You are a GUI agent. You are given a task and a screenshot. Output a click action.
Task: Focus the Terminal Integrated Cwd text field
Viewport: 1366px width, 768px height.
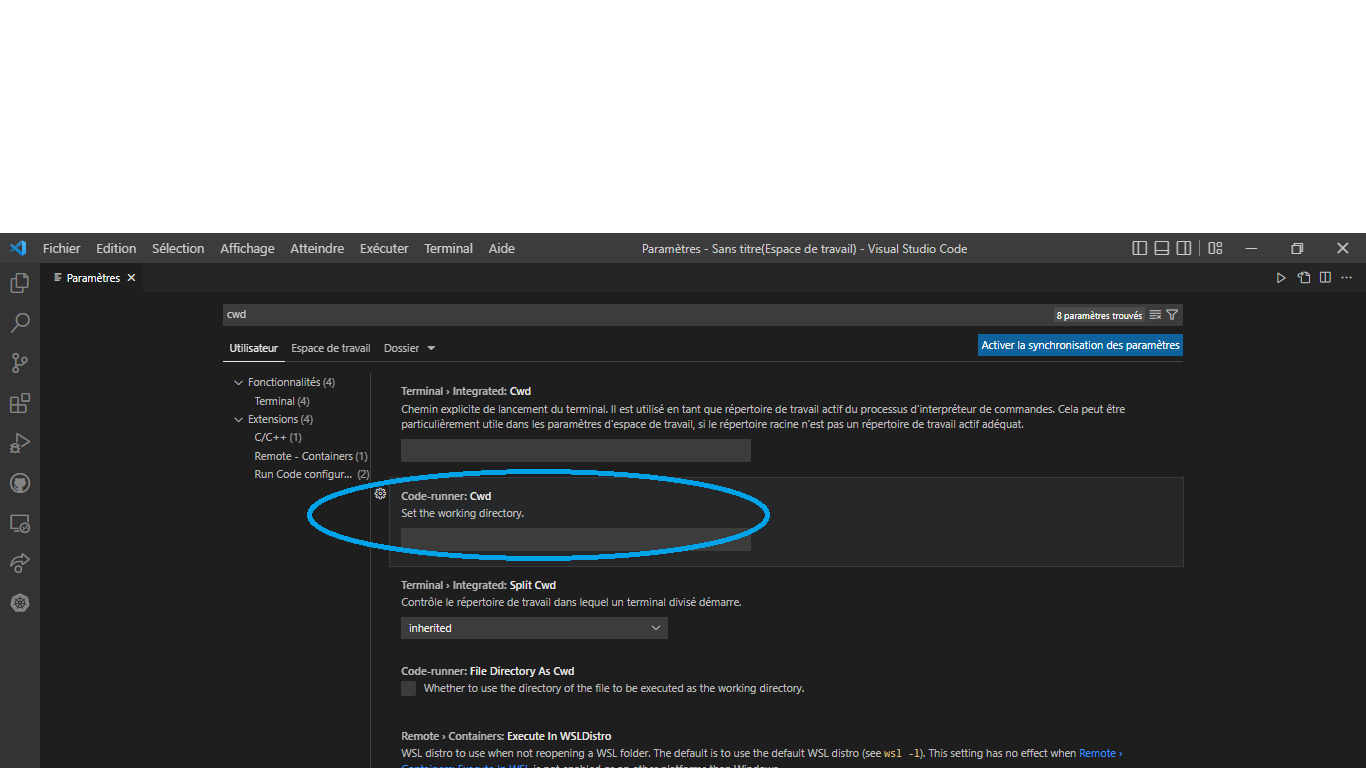(575, 450)
